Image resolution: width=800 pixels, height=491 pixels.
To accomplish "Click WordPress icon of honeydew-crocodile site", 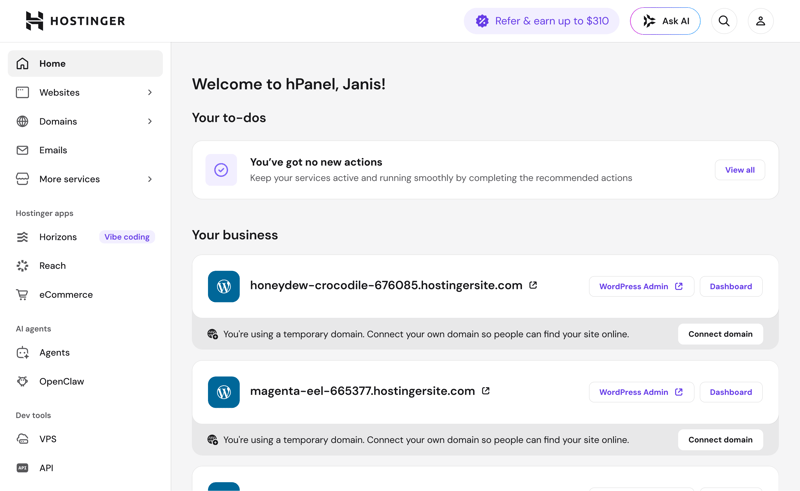I will [x=223, y=286].
